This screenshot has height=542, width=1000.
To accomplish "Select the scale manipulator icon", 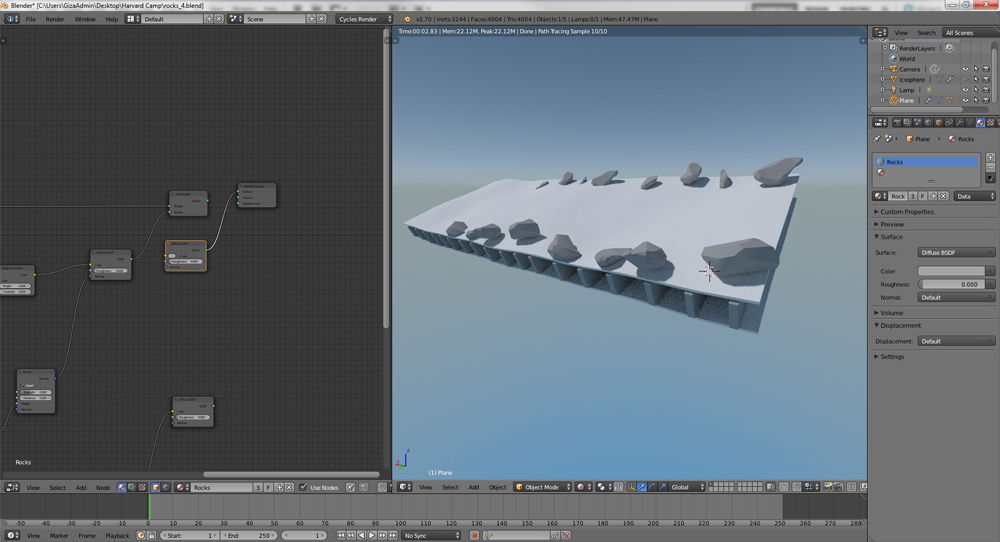I will (x=663, y=487).
